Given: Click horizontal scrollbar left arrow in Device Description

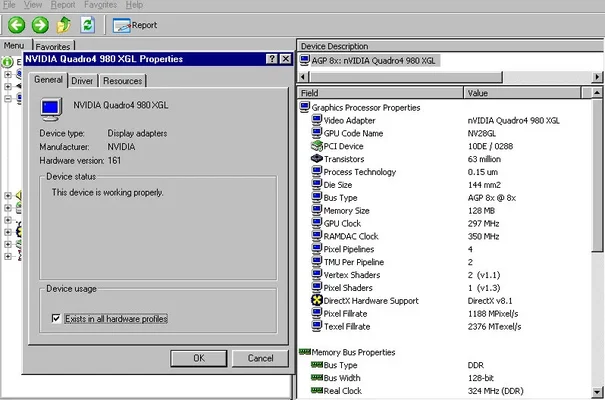Looking at the screenshot, I should [303, 77].
